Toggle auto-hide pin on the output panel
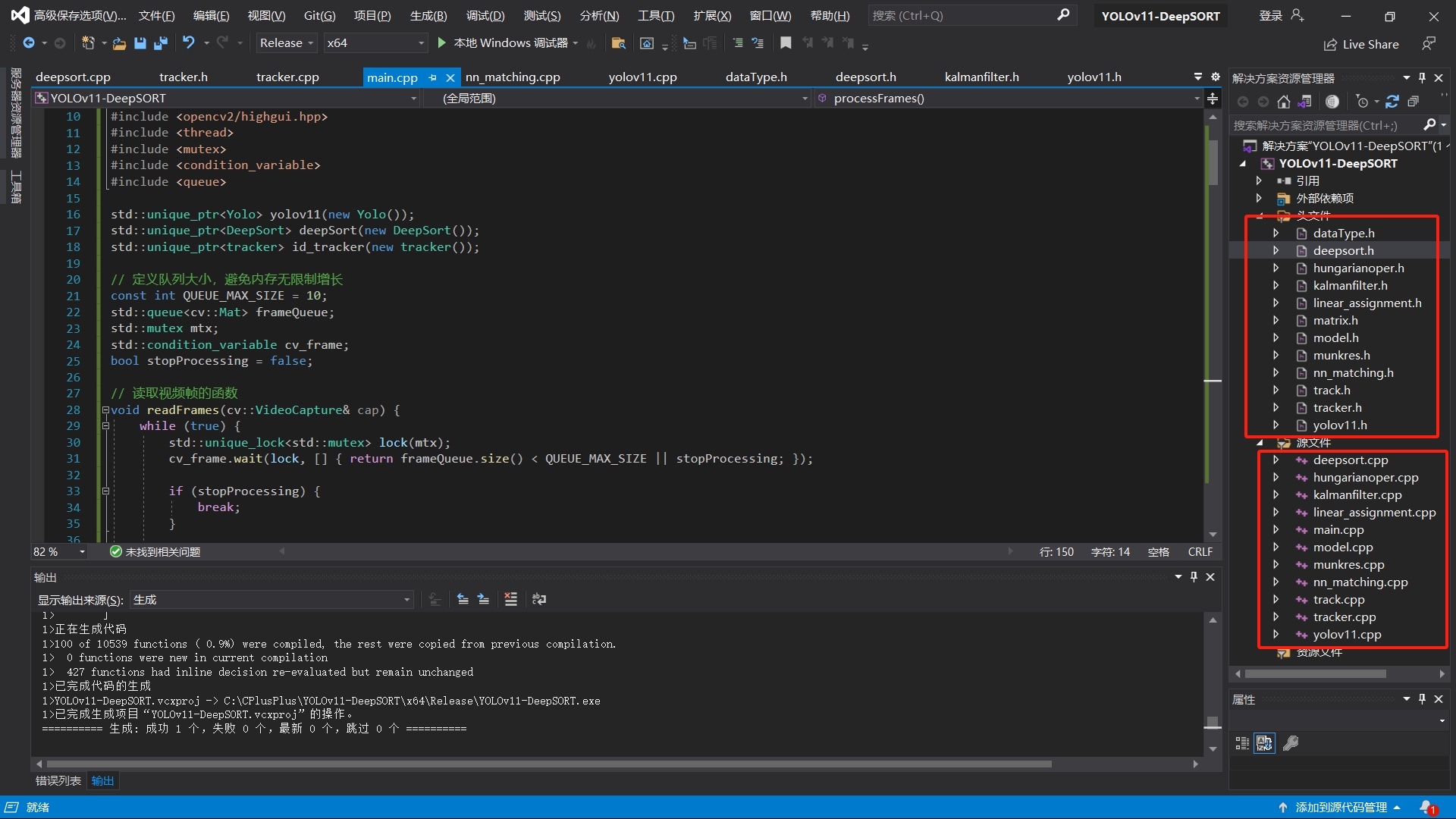This screenshot has width=1456, height=819. 1194,577
